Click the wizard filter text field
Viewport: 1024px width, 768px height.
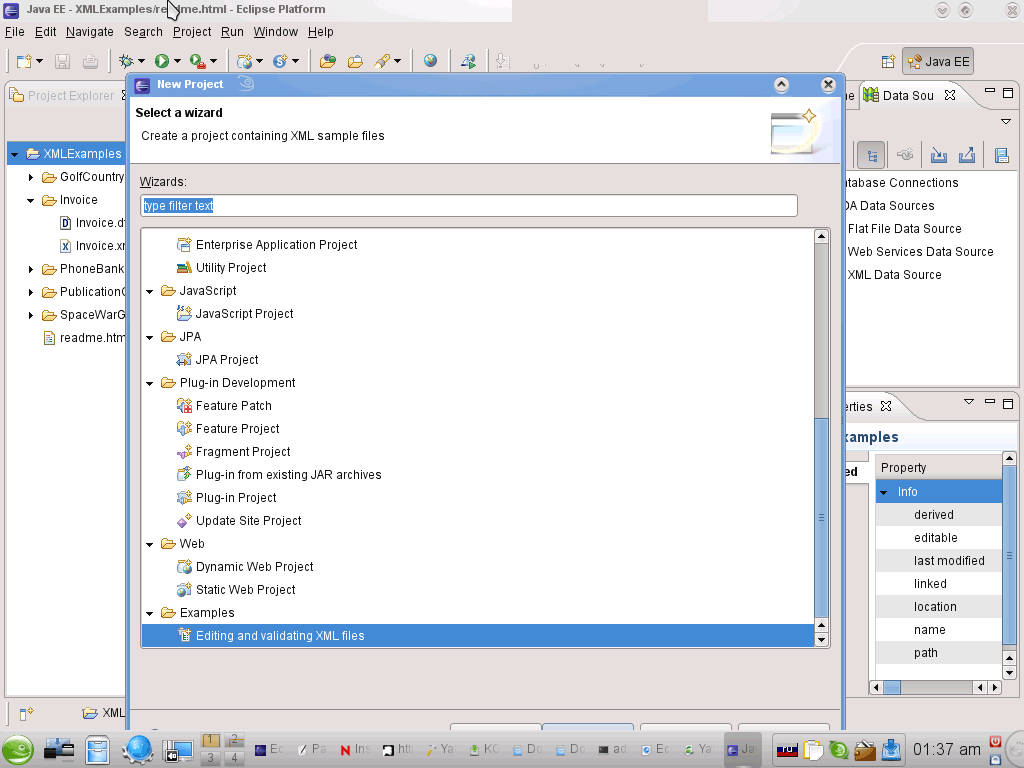tap(469, 205)
